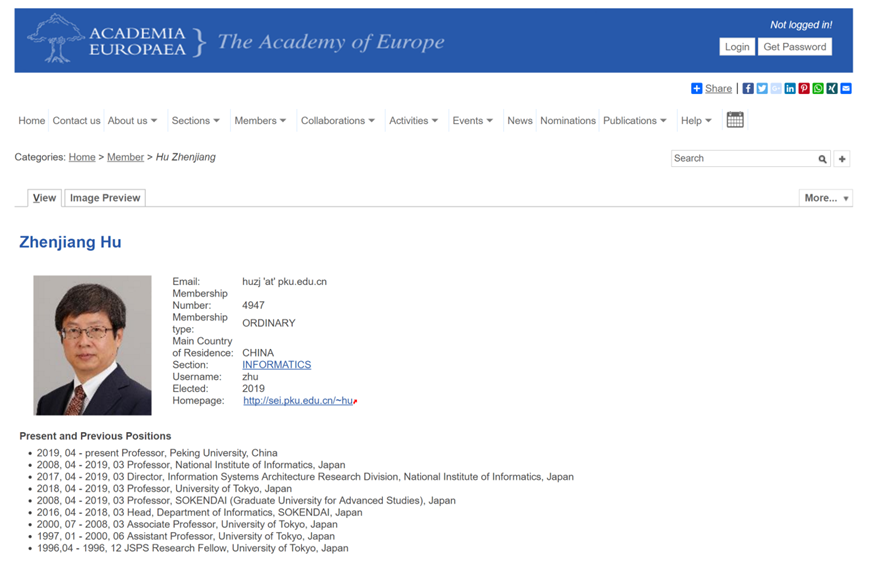Viewport: 869px width, 565px height.
Task: Share page on Facebook icon
Action: [x=748, y=88]
